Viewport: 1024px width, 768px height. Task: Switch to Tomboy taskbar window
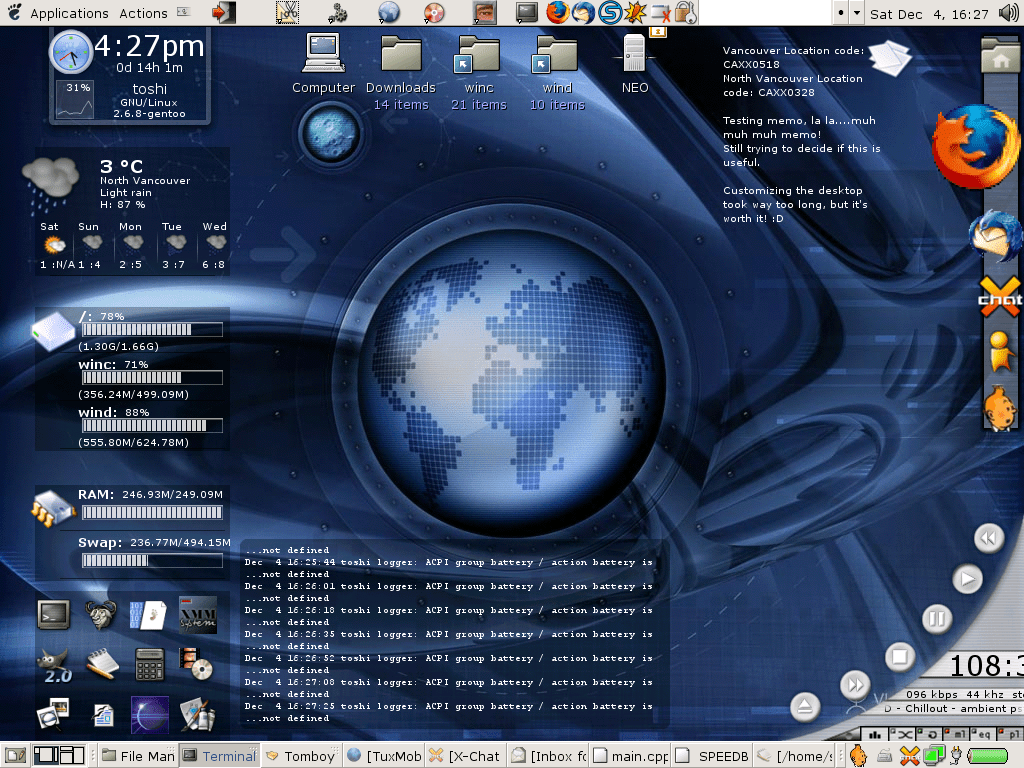[x=301, y=756]
